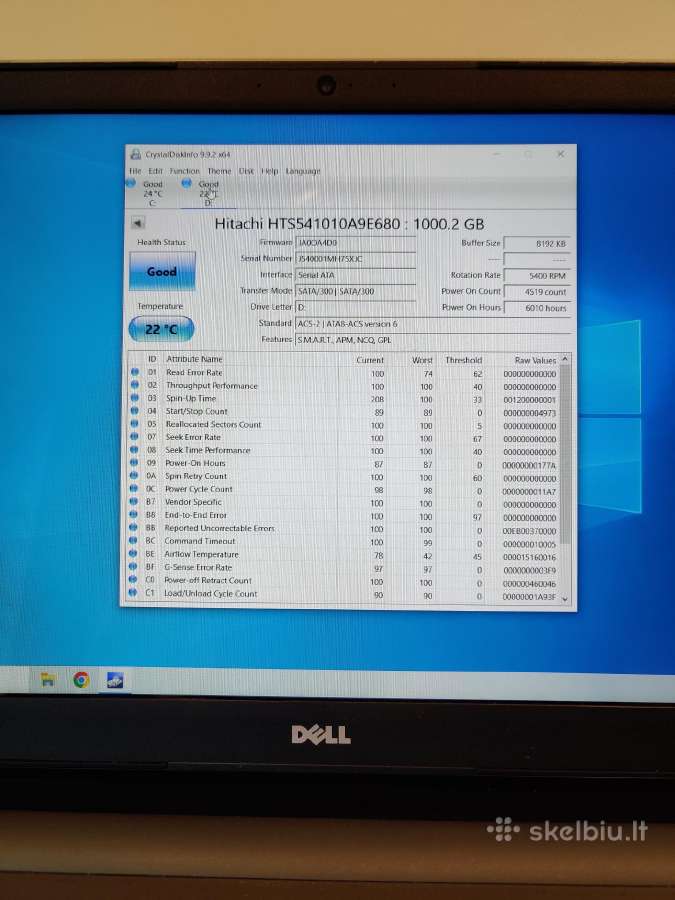Open the Edit menu

click(156, 171)
